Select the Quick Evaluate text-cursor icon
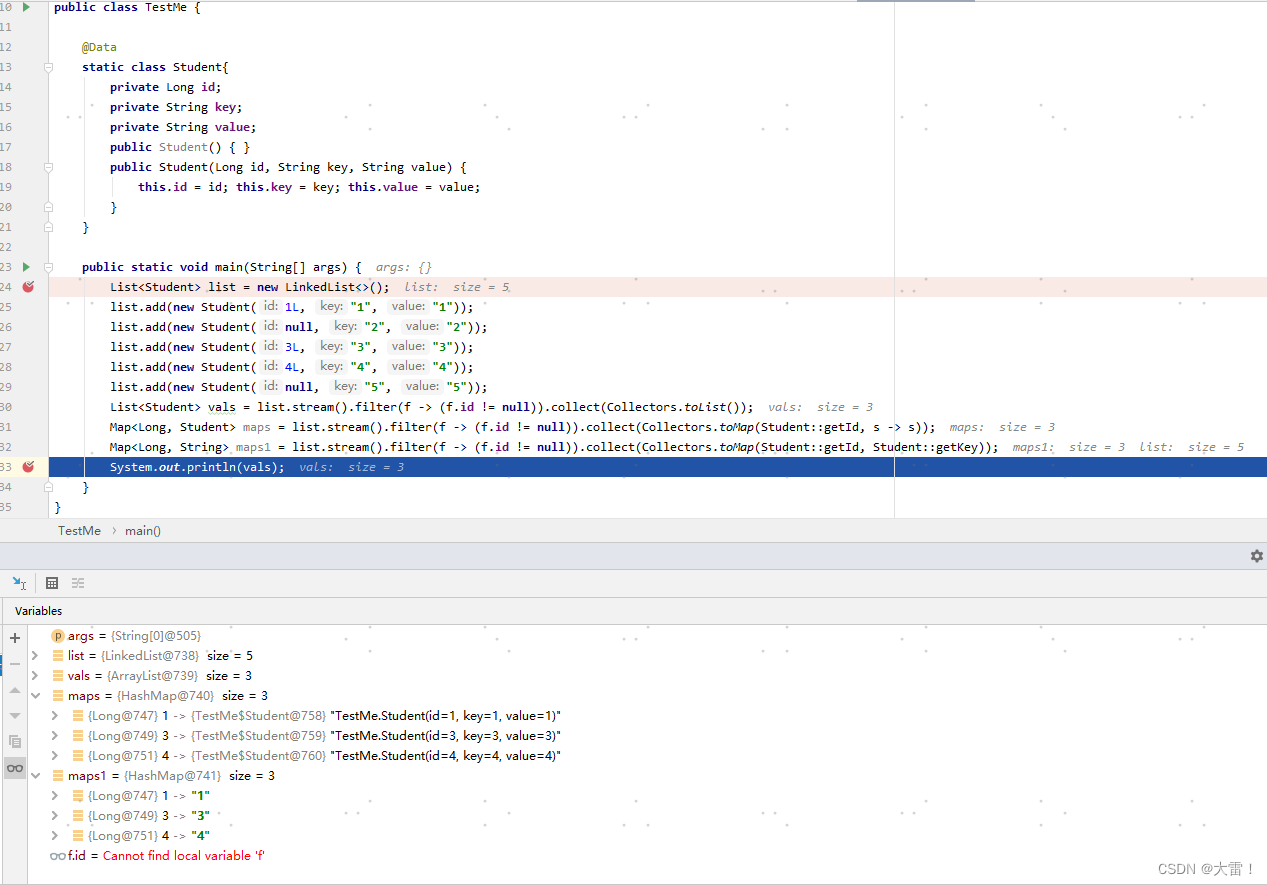The height and width of the screenshot is (885, 1267). [19, 582]
